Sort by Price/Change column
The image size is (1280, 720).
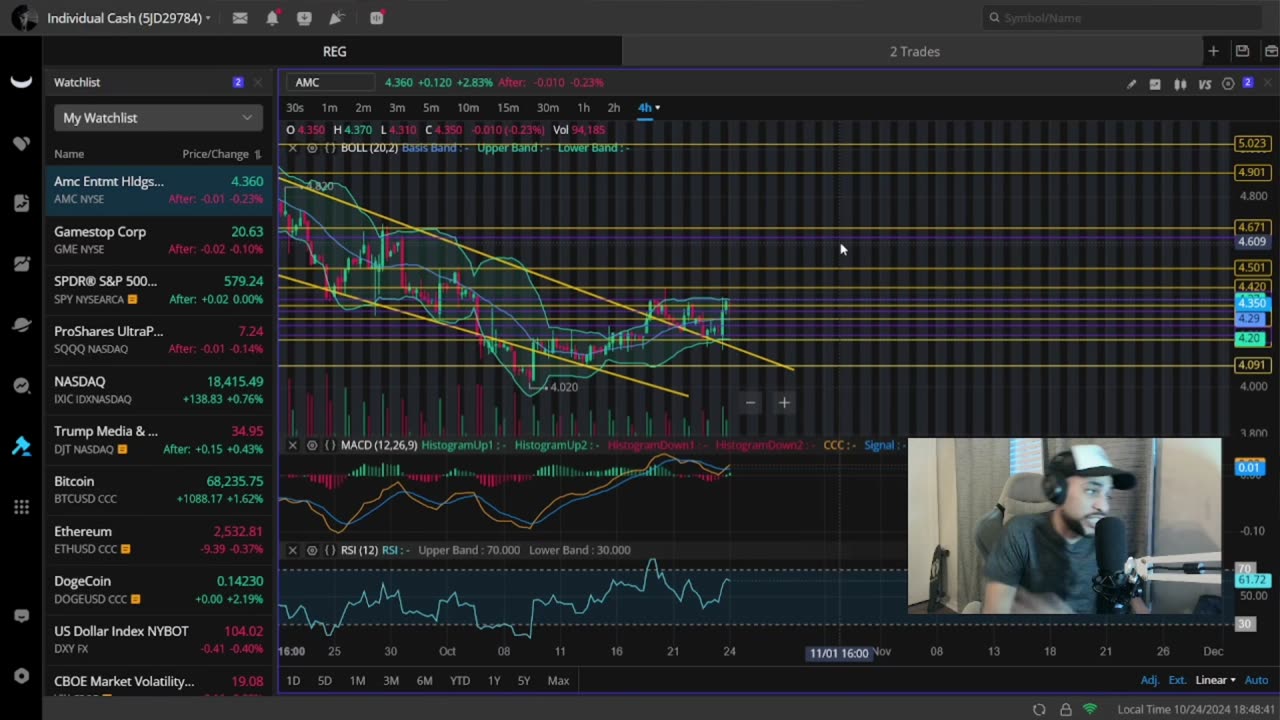coord(221,154)
